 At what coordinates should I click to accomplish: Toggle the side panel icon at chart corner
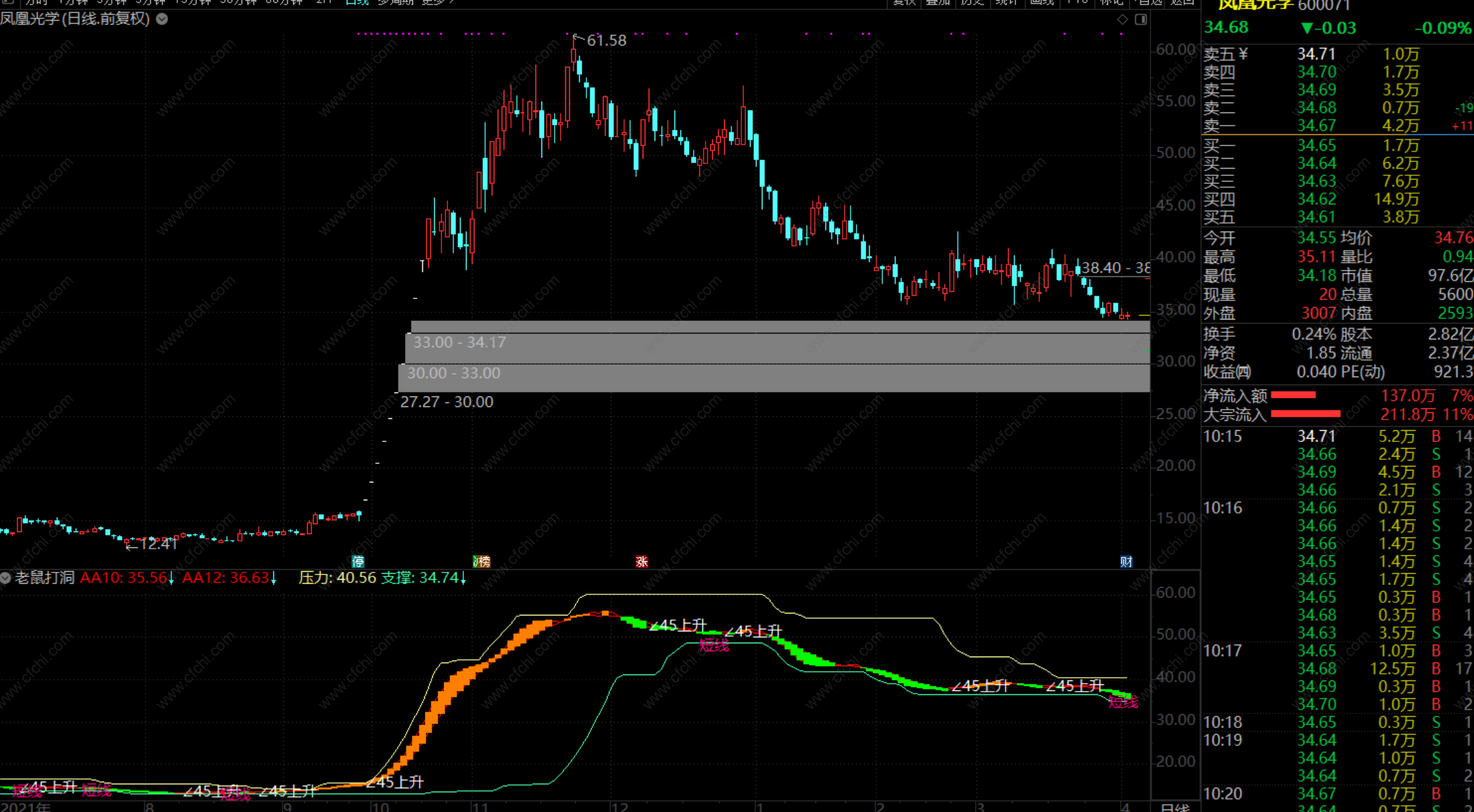(1141, 20)
